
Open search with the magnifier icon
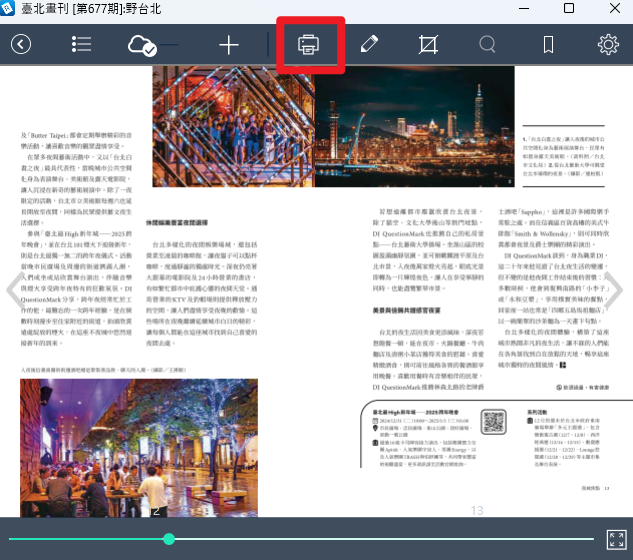[x=487, y=44]
